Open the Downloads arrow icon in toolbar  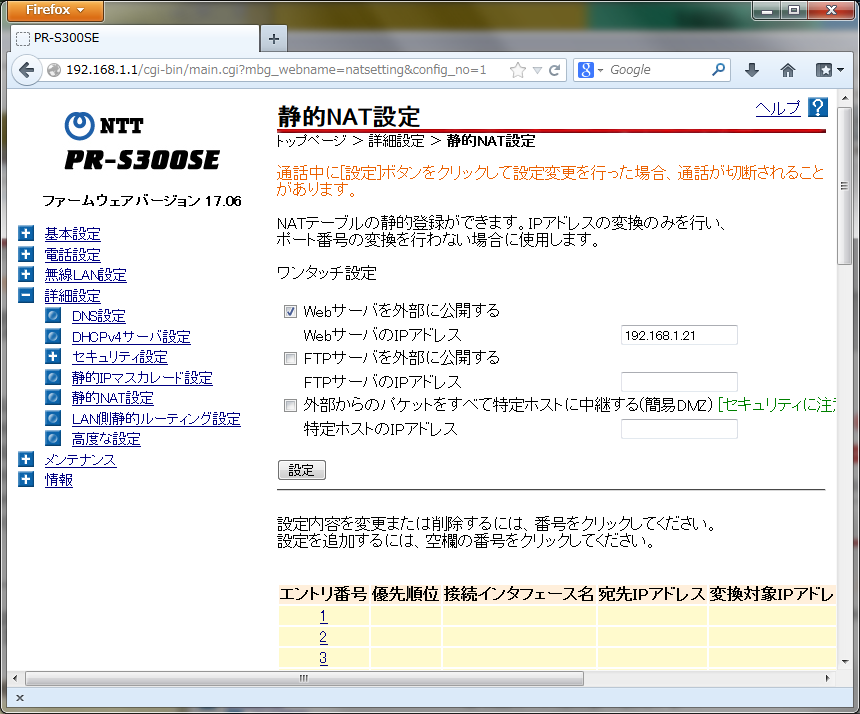pyautogui.click(x=752, y=70)
